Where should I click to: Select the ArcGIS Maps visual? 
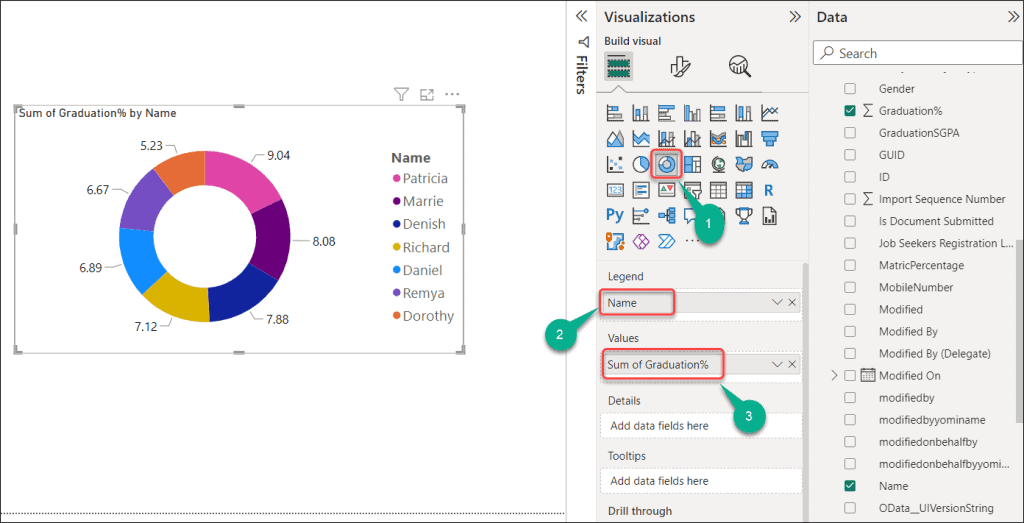[615, 242]
